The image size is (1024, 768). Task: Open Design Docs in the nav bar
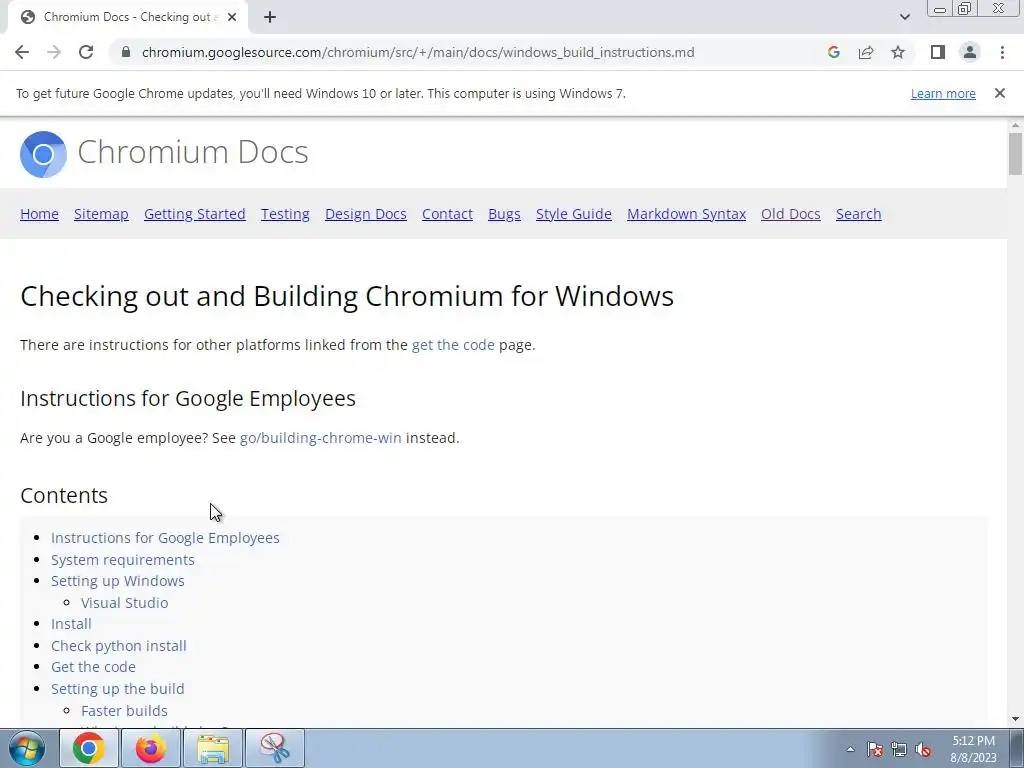[x=366, y=214]
